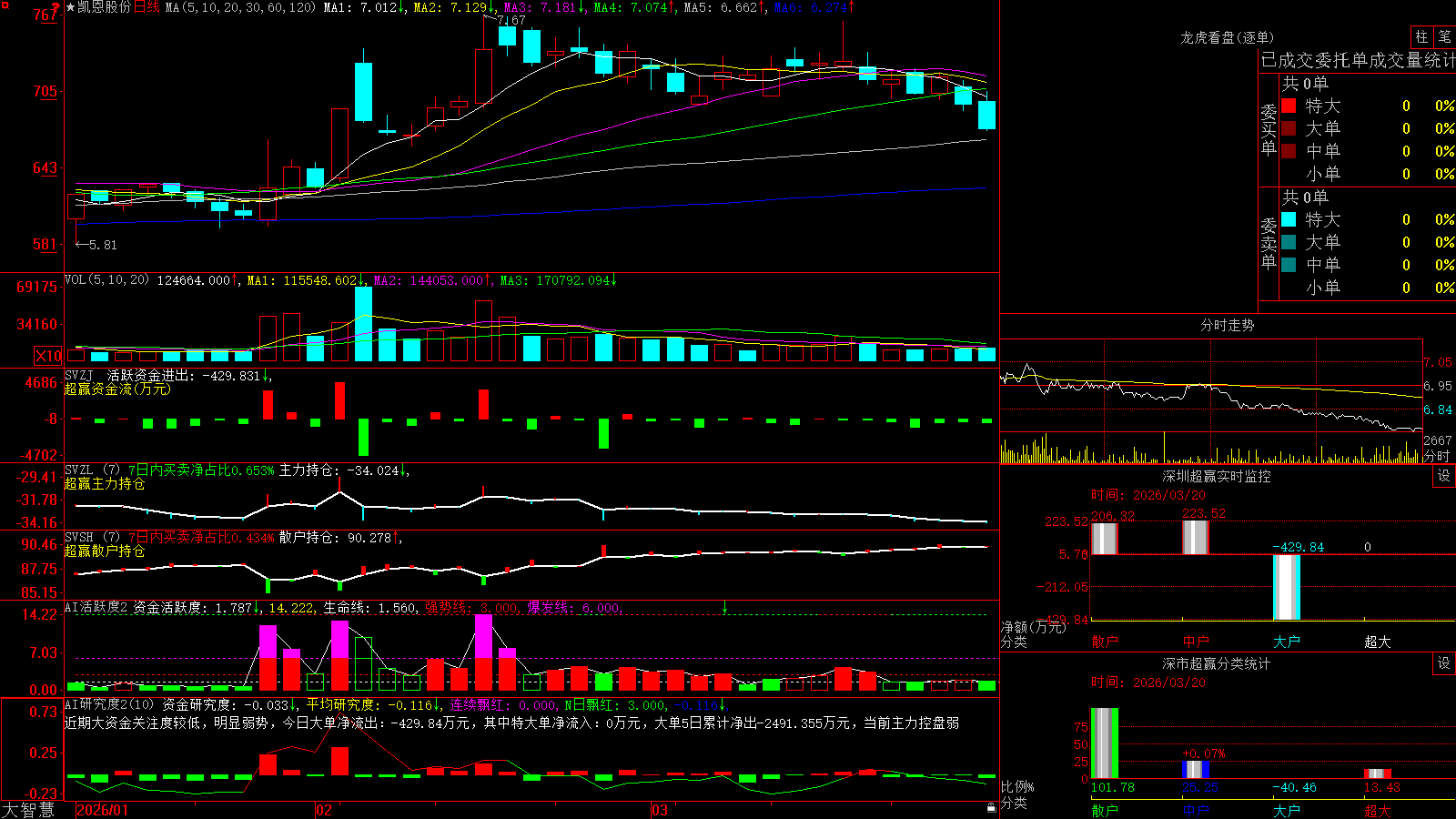1456x819 pixels.
Task: Click the green down-arrow marker in AI活跃度2 header
Action: 724,607
